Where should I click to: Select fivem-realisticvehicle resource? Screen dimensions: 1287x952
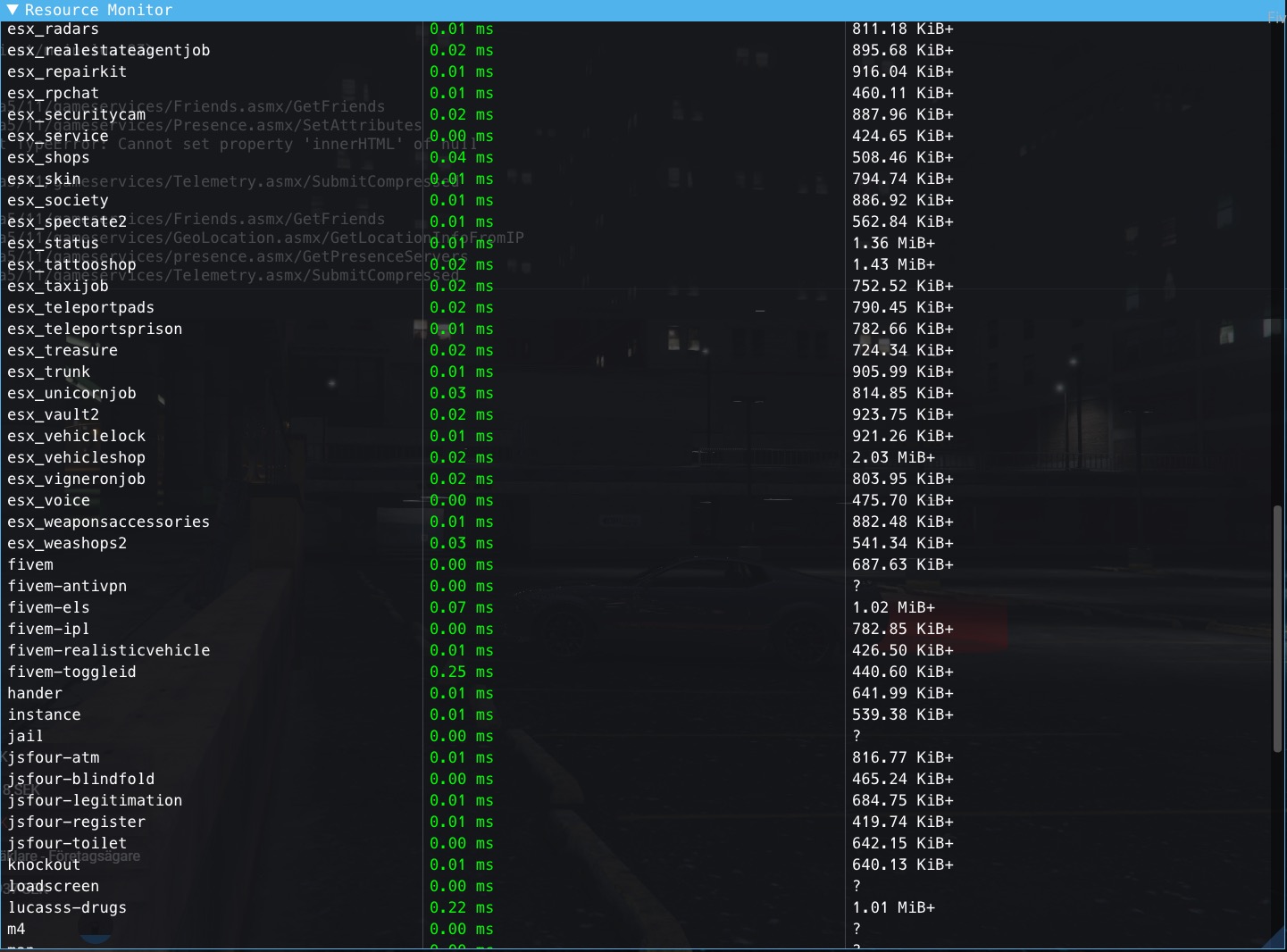tap(109, 651)
